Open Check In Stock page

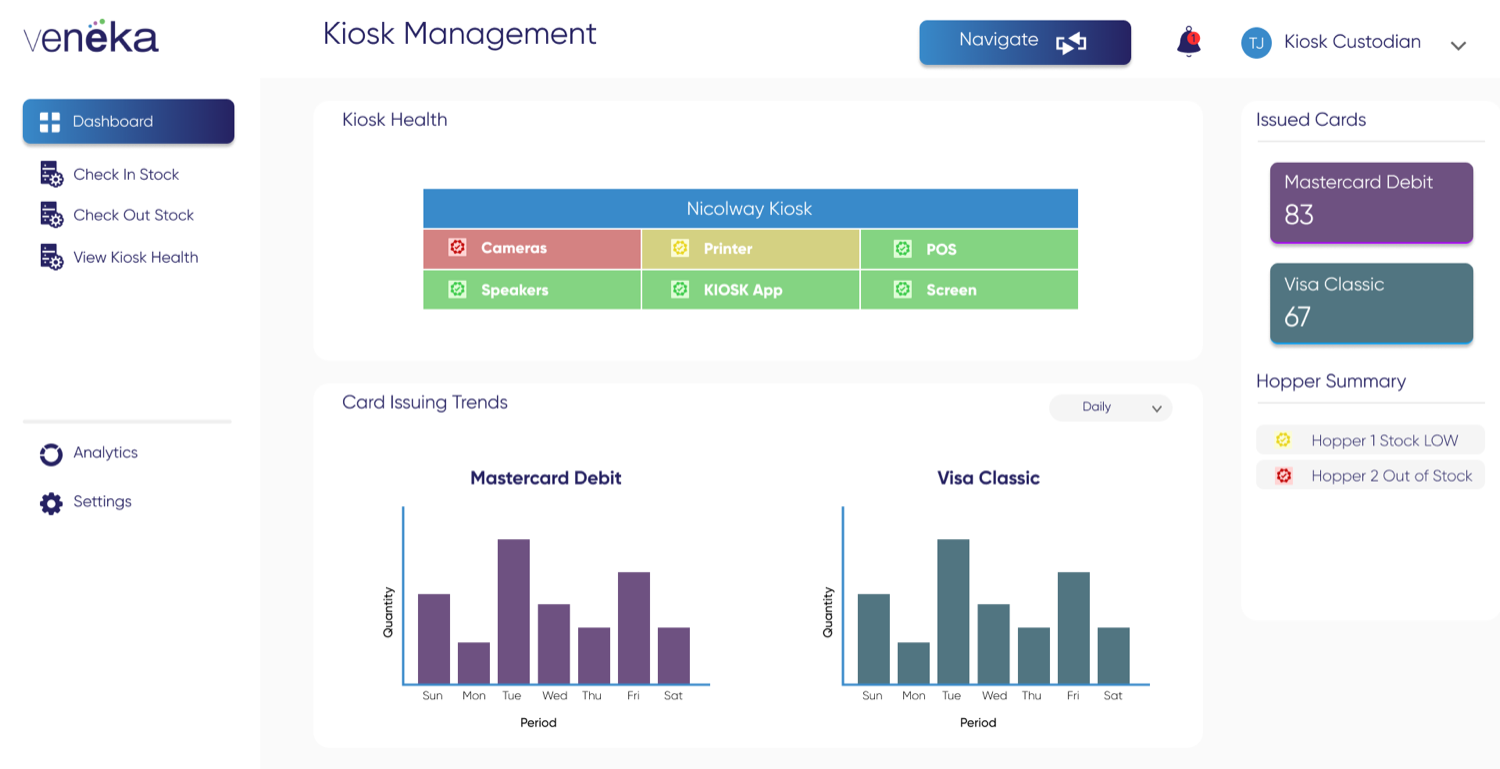point(126,174)
